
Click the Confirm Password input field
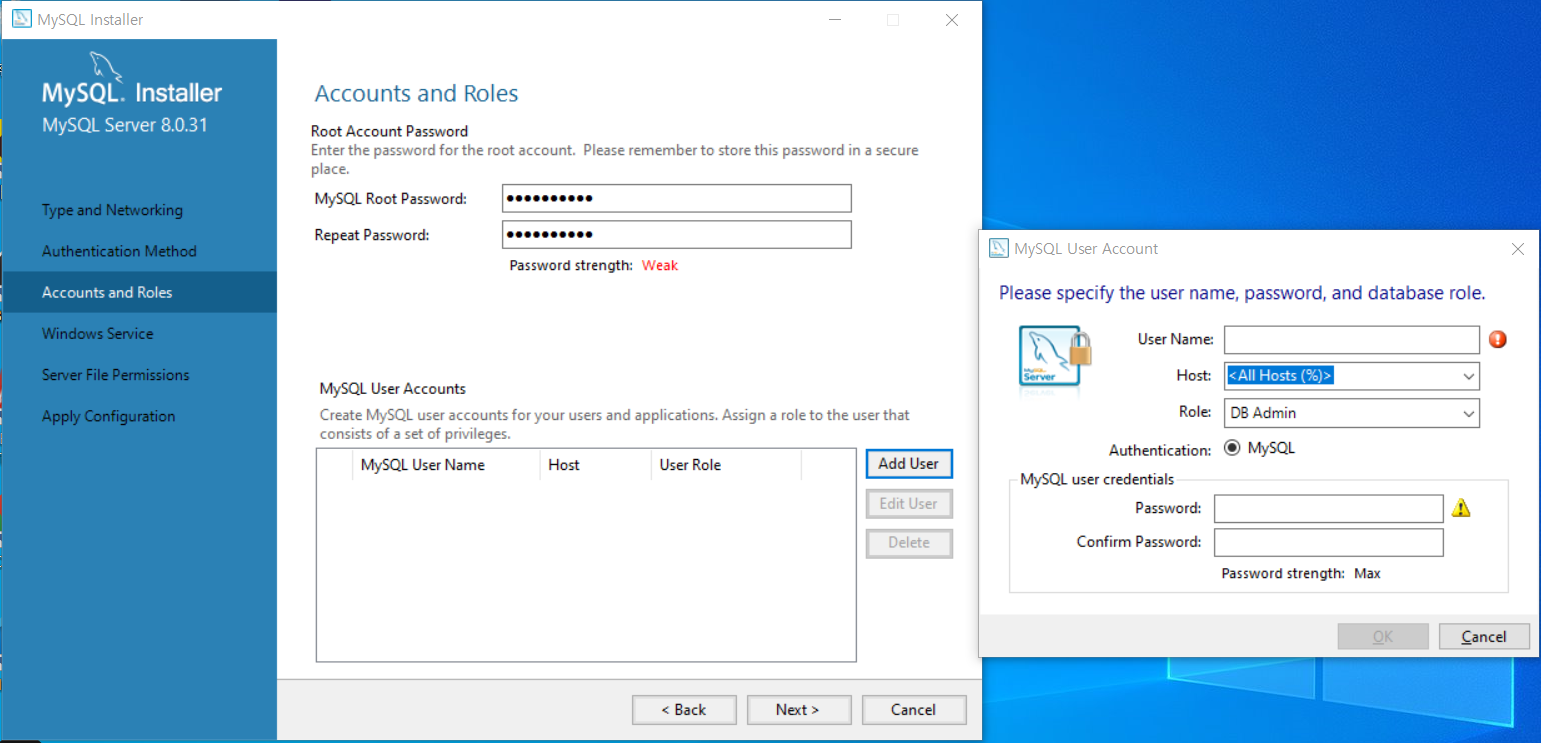(1329, 542)
